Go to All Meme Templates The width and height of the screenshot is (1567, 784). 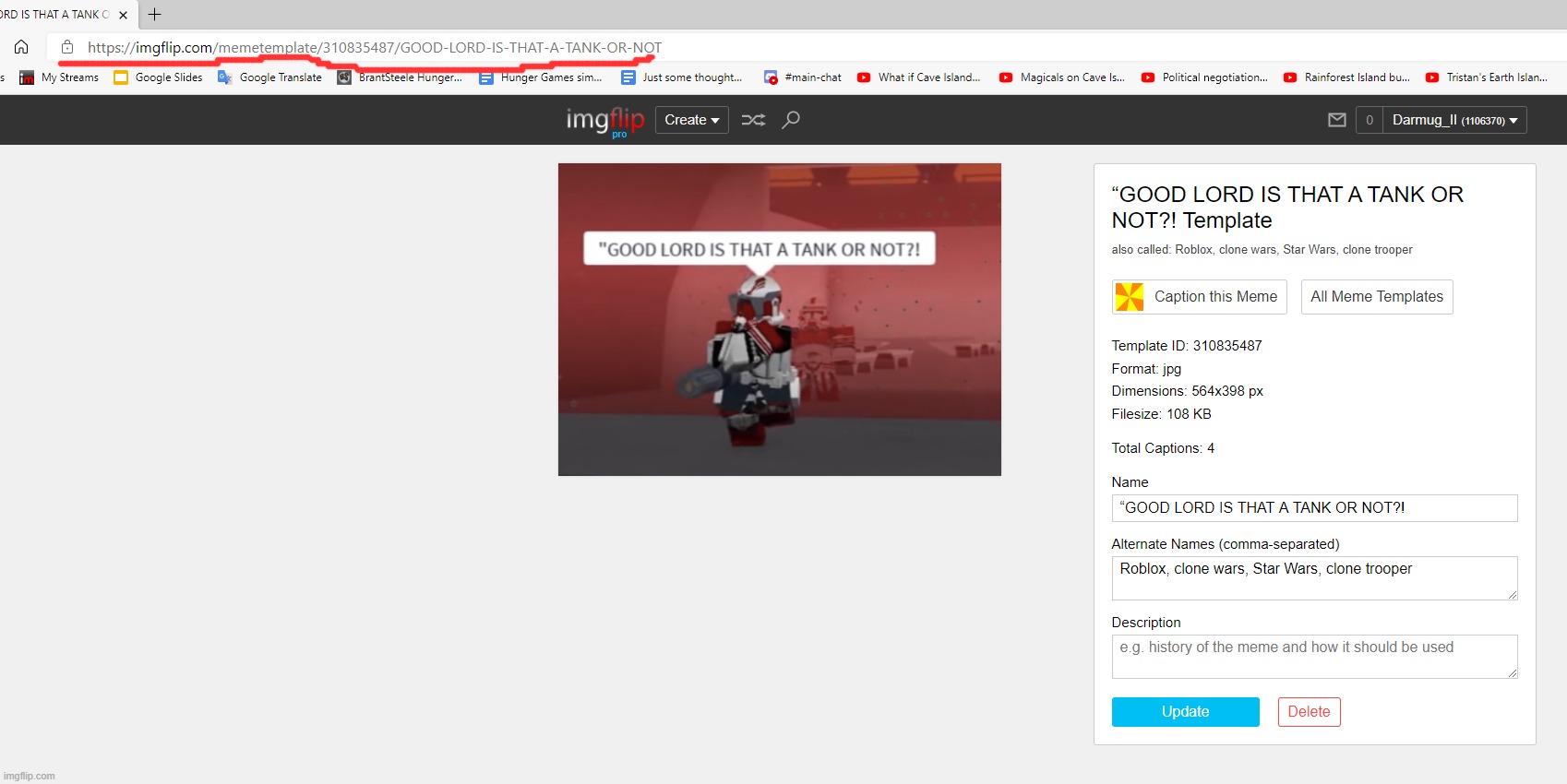click(x=1376, y=297)
